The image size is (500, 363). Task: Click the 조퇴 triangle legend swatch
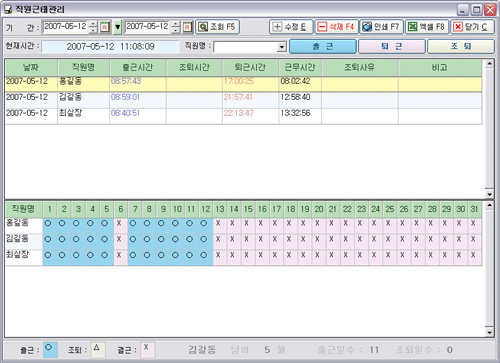pos(98,350)
